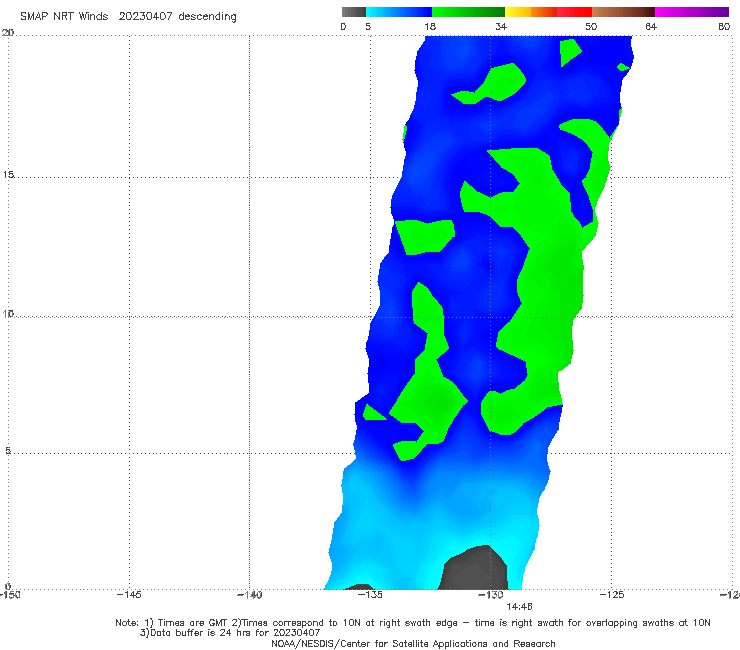Screen dimensions: 740x650
Task: Click the note line starting 'Note: 1) Times are GMT'
Action: click(x=413, y=623)
